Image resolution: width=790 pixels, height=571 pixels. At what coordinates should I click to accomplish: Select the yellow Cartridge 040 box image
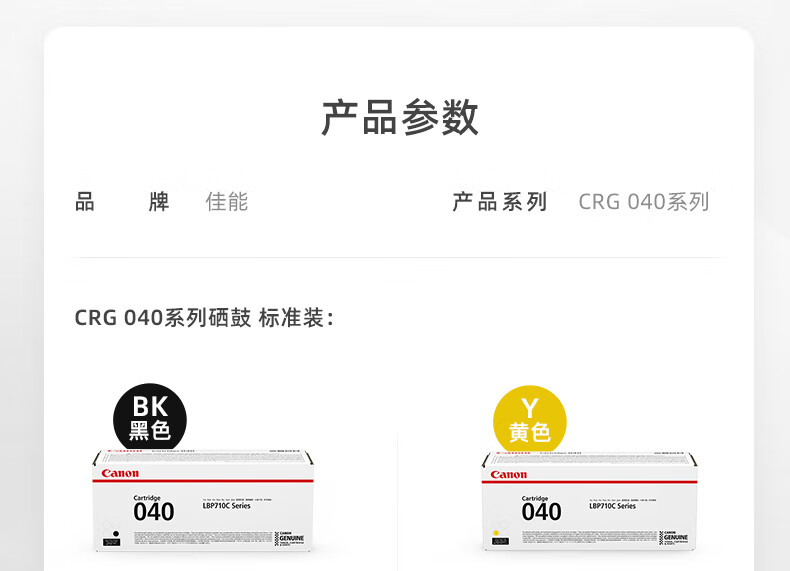click(589, 501)
